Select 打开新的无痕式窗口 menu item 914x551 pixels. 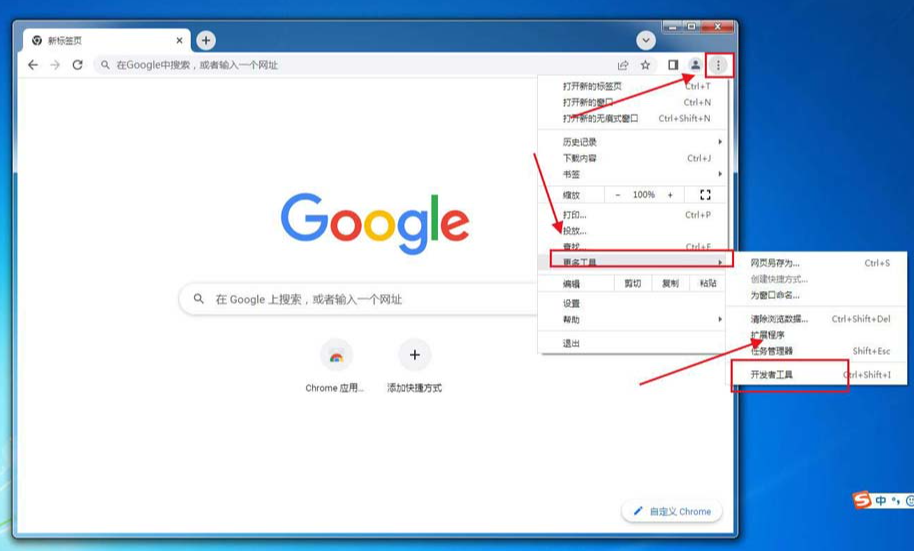tap(632, 118)
